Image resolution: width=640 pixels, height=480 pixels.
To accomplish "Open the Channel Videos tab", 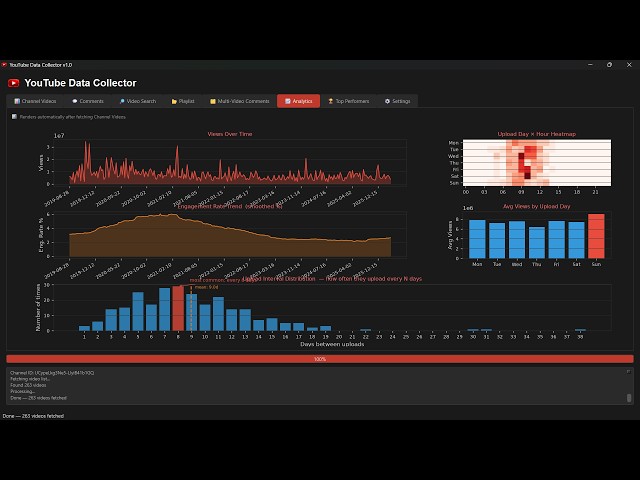I will 35,101.
